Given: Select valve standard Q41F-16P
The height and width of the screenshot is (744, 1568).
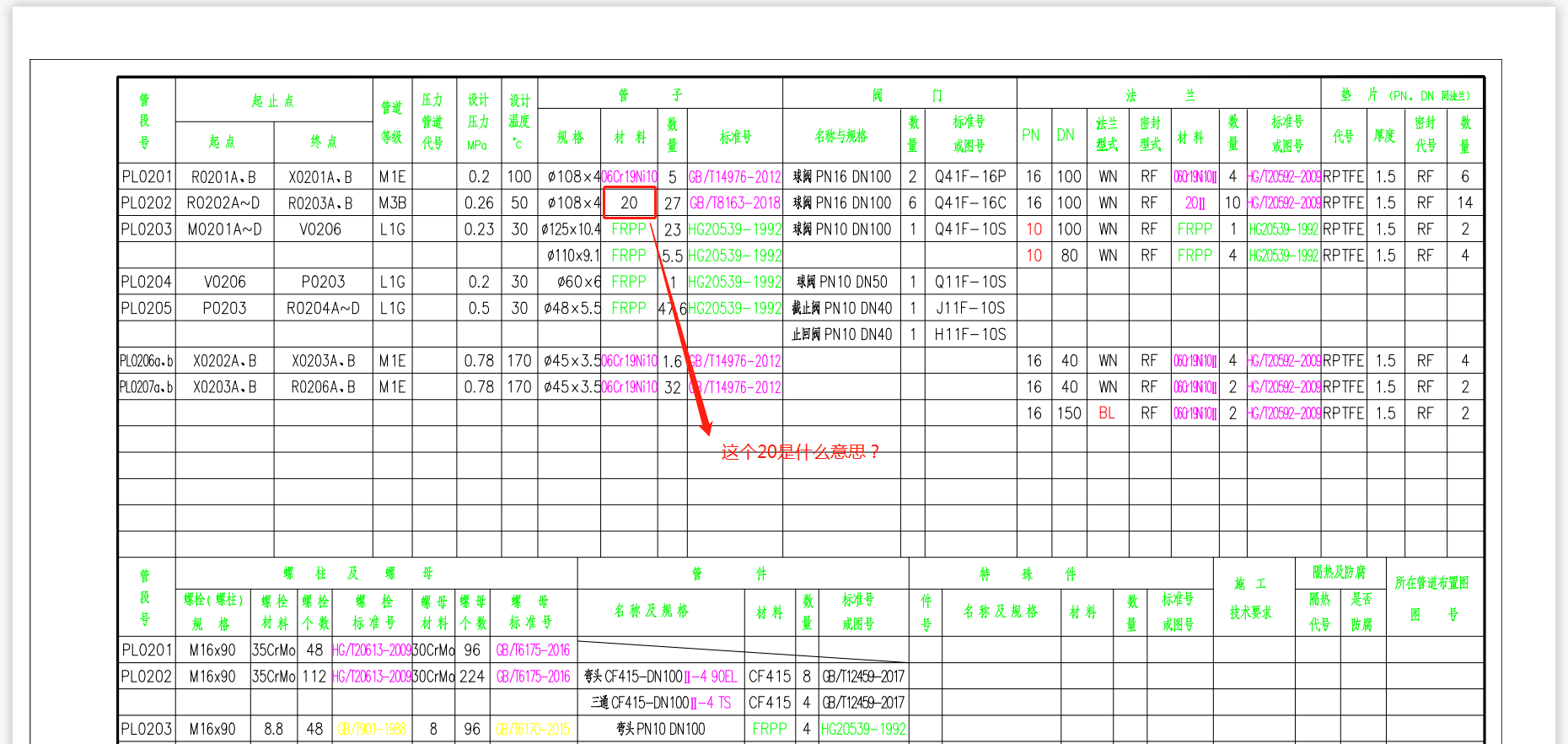Looking at the screenshot, I should 970,177.
